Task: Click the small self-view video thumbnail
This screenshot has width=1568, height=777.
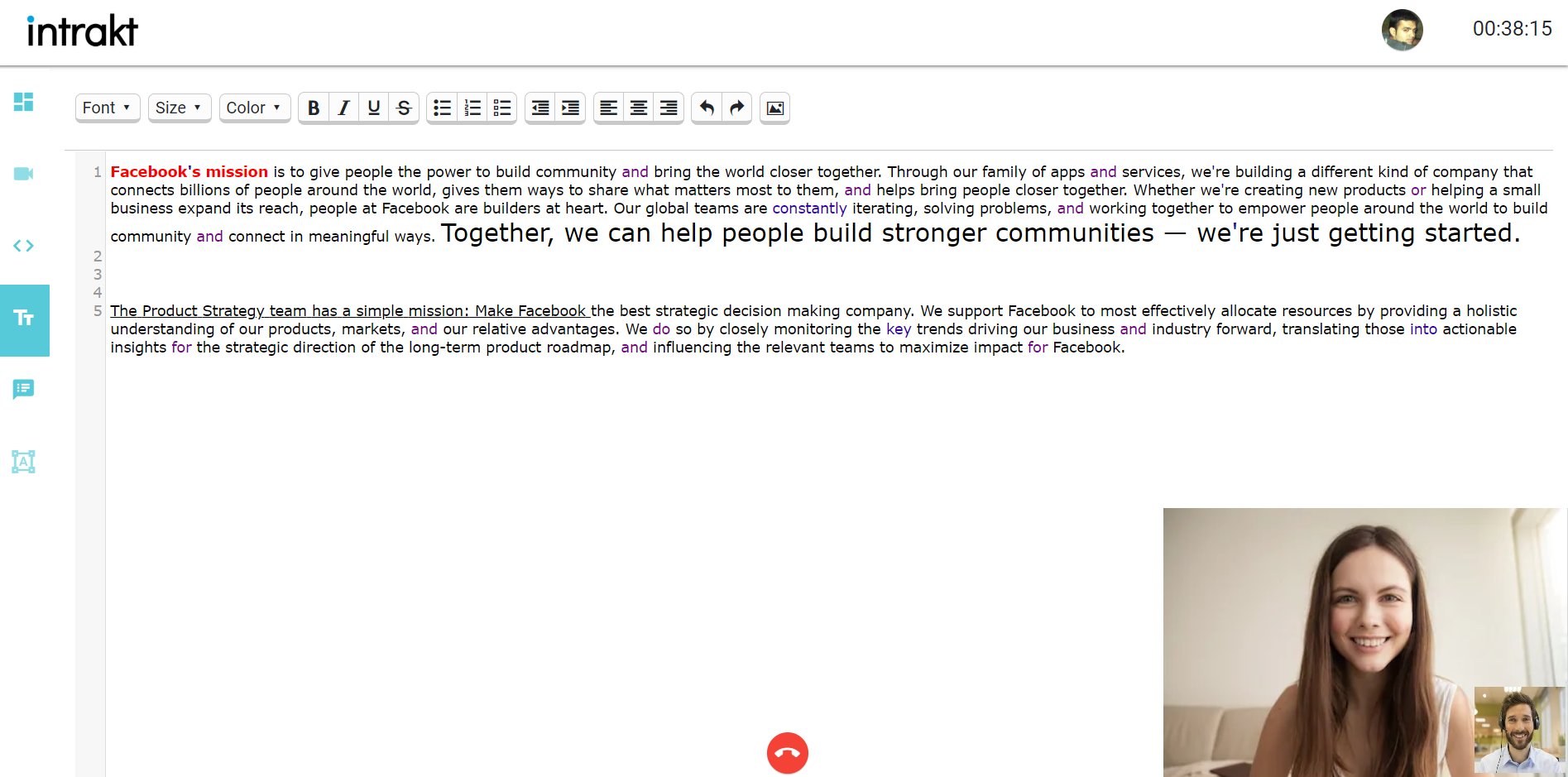Action: click(1520, 731)
